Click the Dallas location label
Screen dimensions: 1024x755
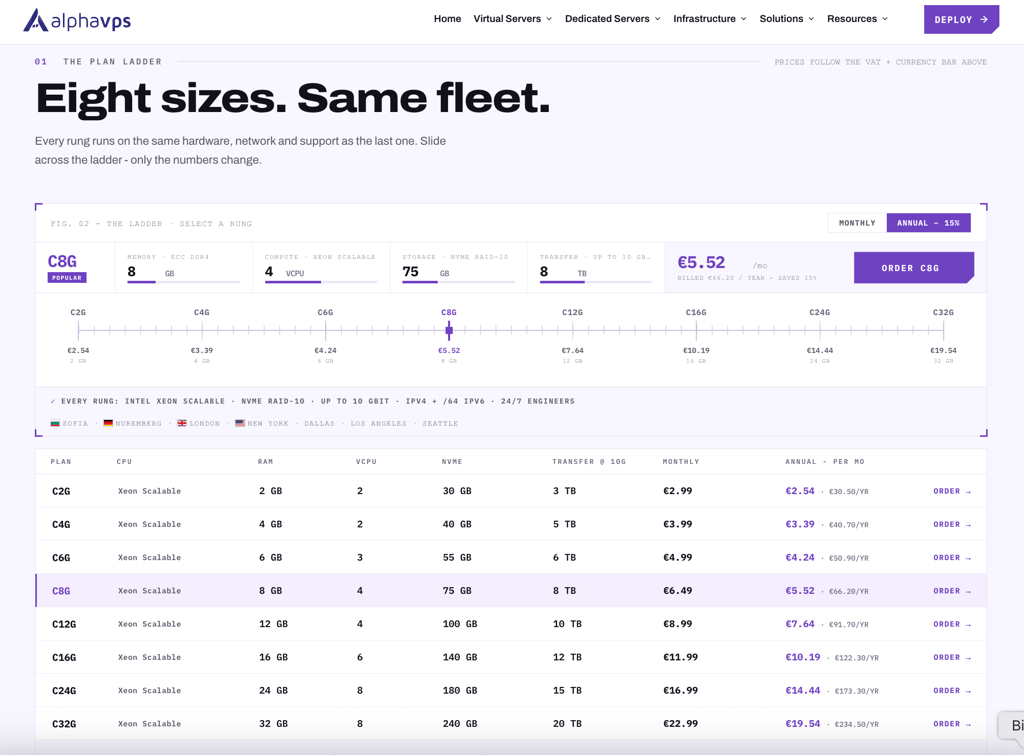[319, 423]
